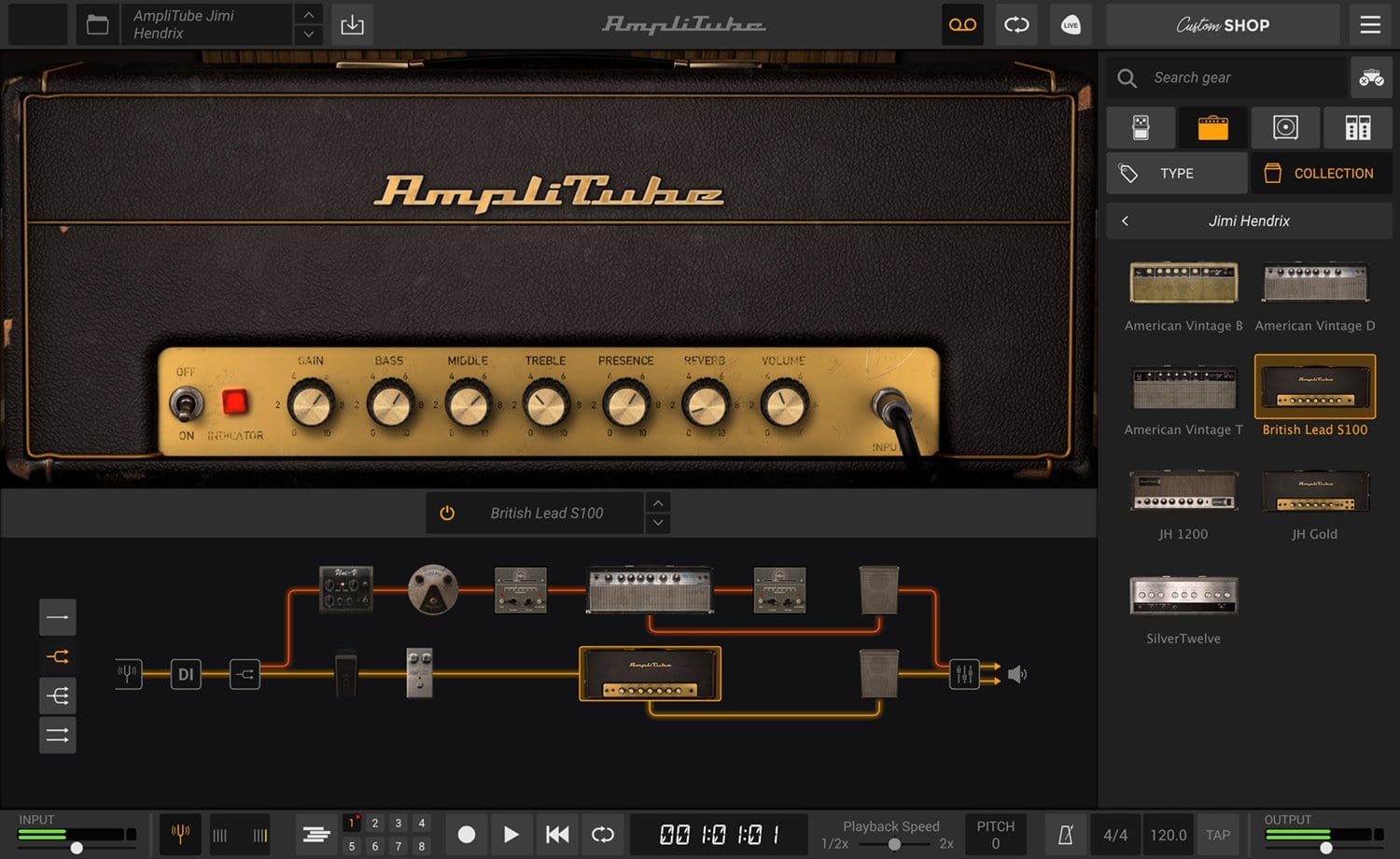Click the amp GAIN knob

[311, 403]
